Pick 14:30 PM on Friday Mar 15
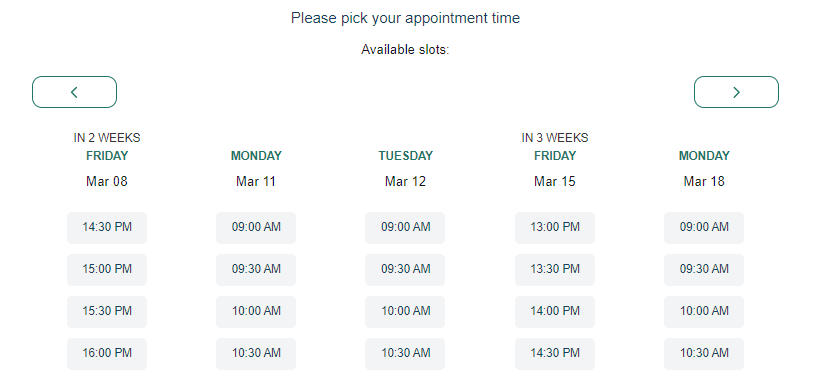The height and width of the screenshot is (377, 816). pos(555,354)
